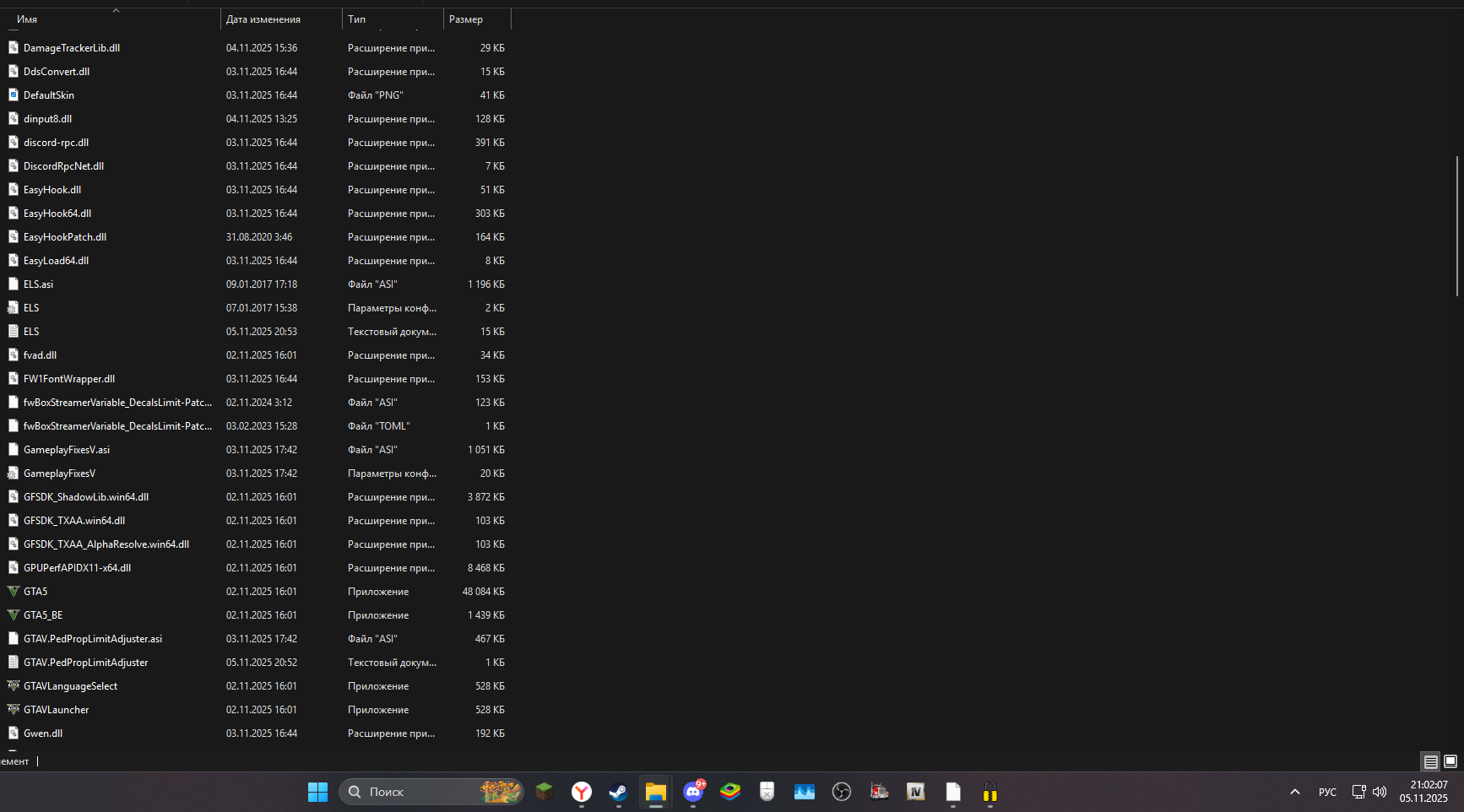Select the Gwen.dll file
The height and width of the screenshot is (812, 1464).
[x=43, y=734]
